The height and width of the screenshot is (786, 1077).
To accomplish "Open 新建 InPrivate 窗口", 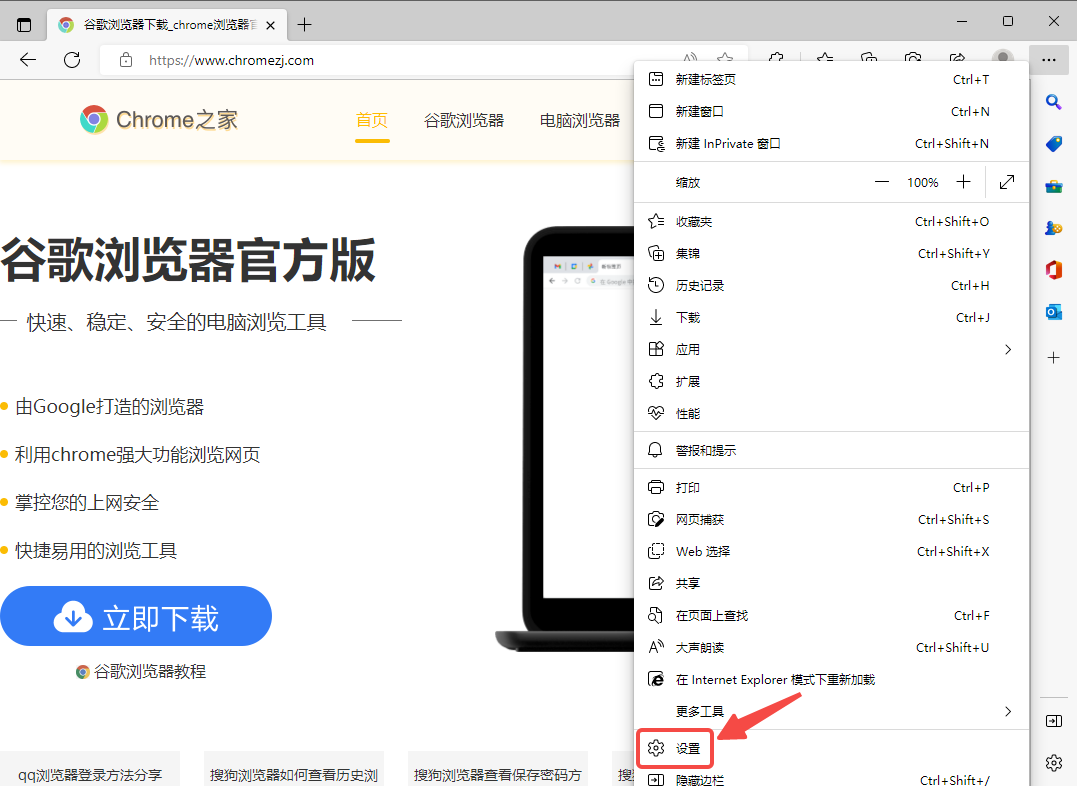I will coord(831,144).
